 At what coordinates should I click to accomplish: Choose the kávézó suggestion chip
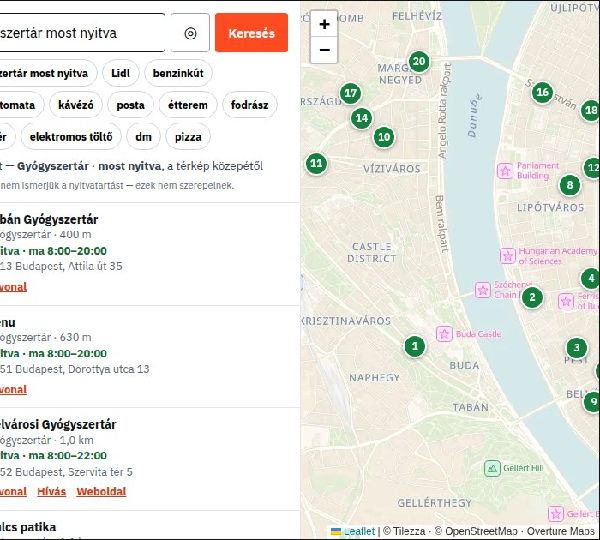pos(76,105)
